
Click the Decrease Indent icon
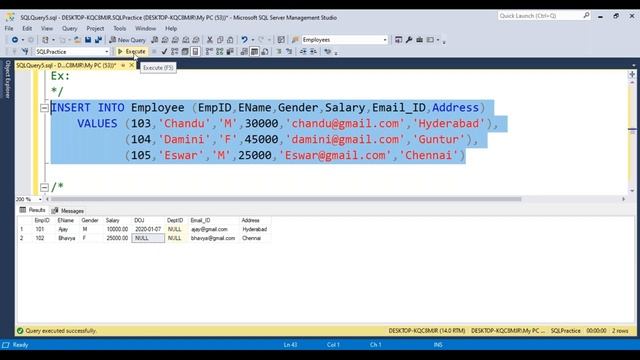pyautogui.click(x=303, y=51)
